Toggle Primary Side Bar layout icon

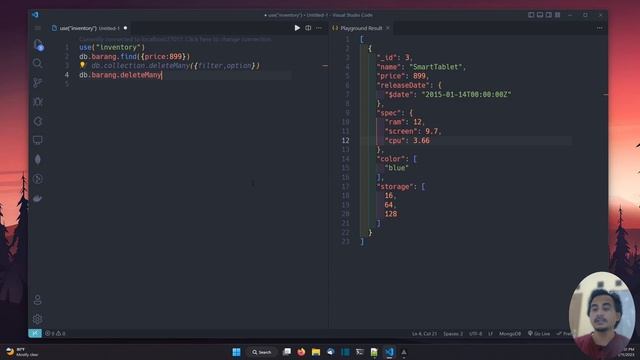(531, 15)
